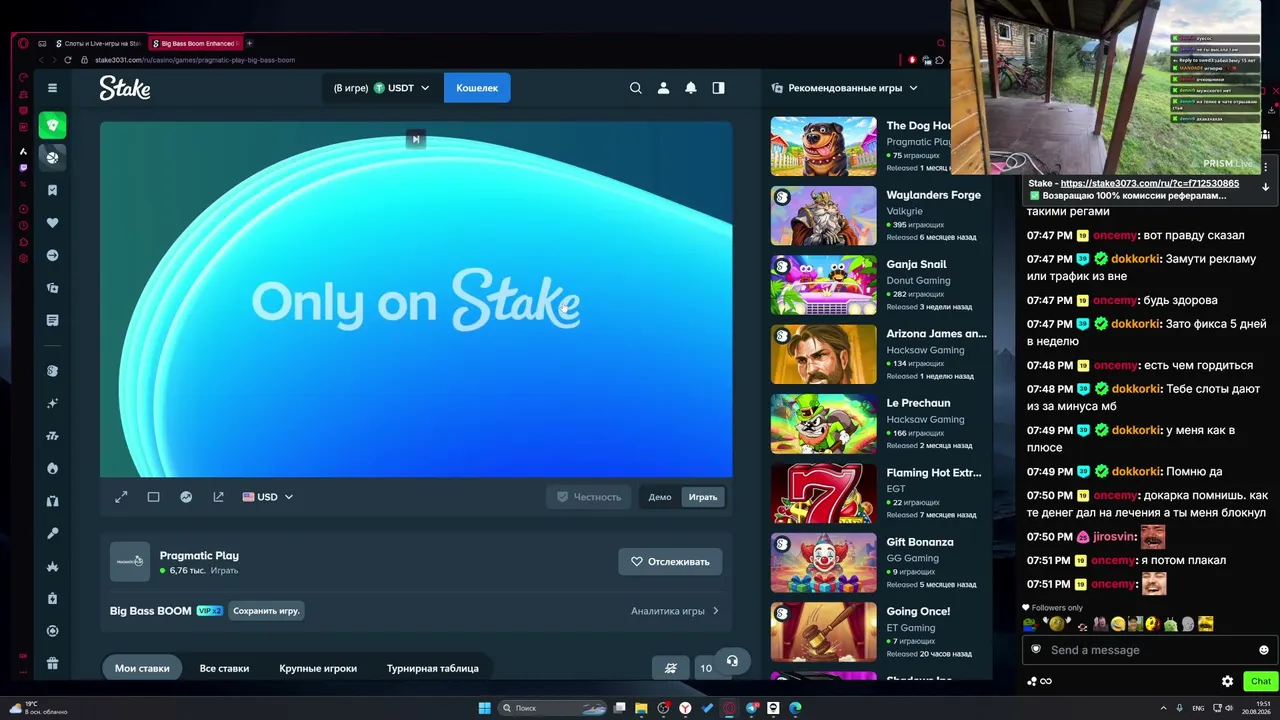Toggle the hide-bets icon near bets tabs
This screenshot has width=1280, height=720.
[670, 668]
